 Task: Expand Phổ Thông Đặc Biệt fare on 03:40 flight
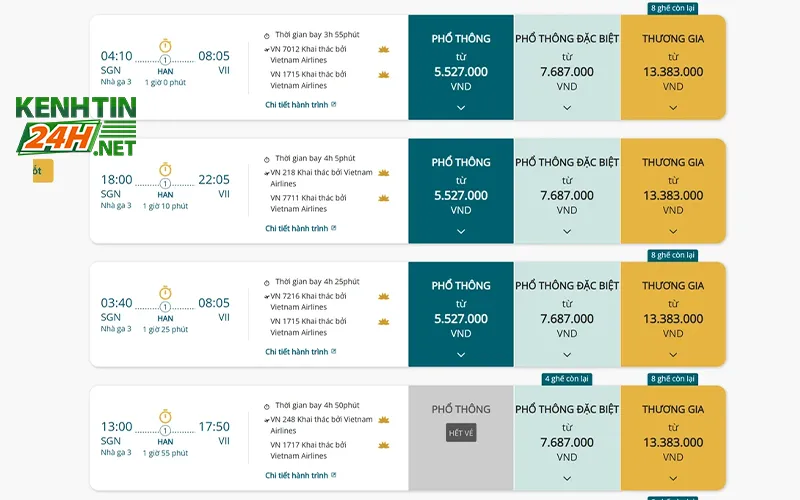click(567, 354)
